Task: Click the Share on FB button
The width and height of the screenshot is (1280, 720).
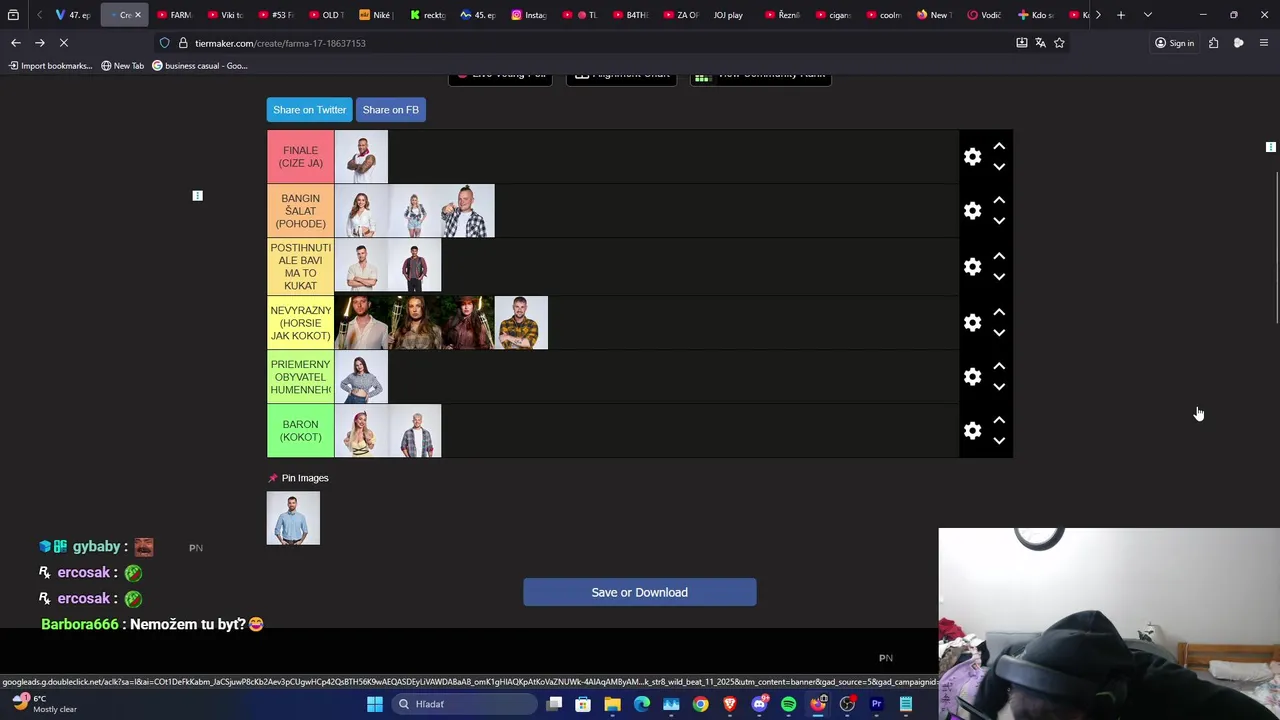Action: pyautogui.click(x=390, y=110)
